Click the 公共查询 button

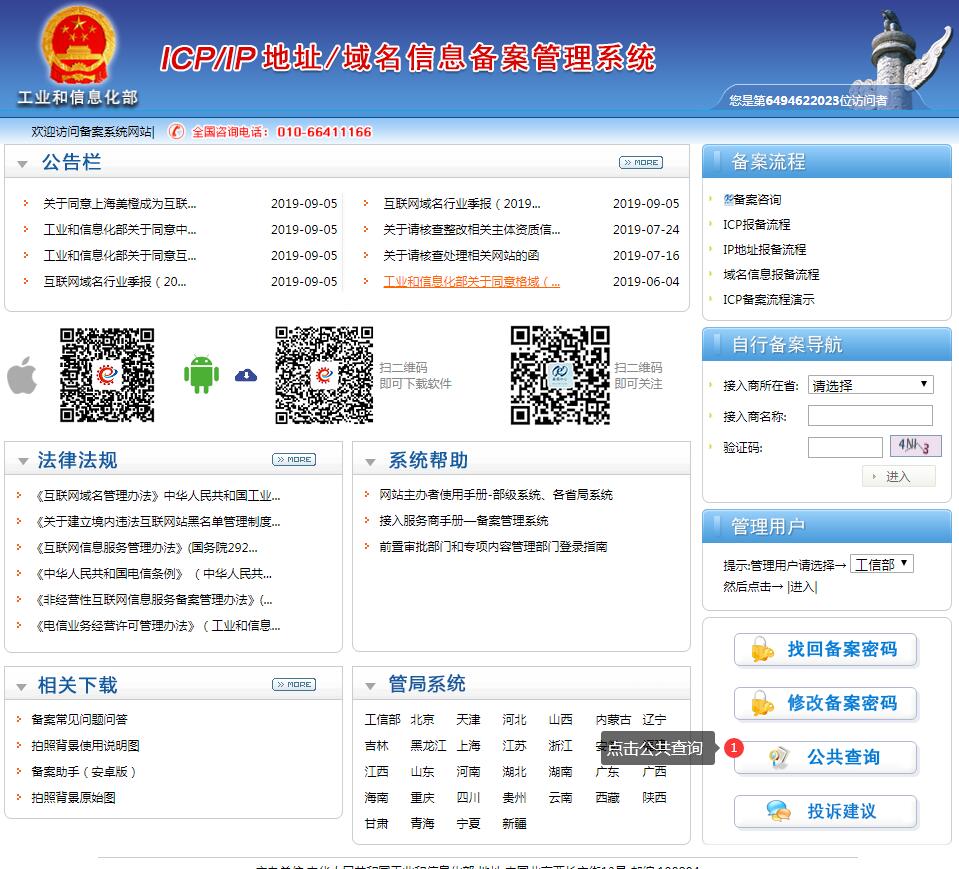pyautogui.click(x=826, y=758)
